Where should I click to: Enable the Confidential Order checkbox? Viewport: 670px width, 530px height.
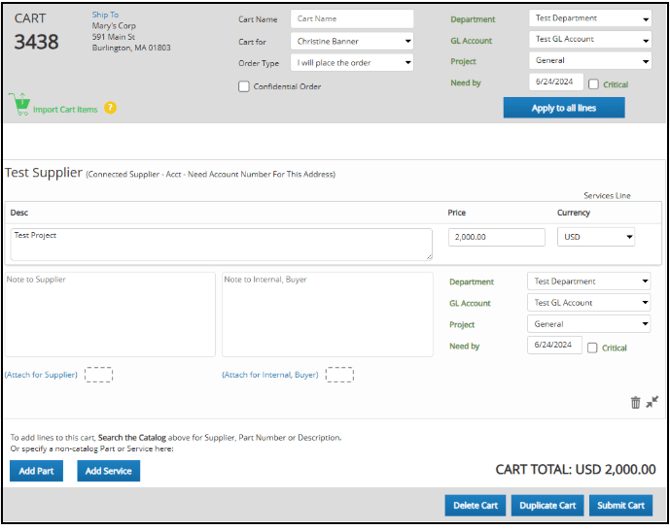[x=244, y=87]
